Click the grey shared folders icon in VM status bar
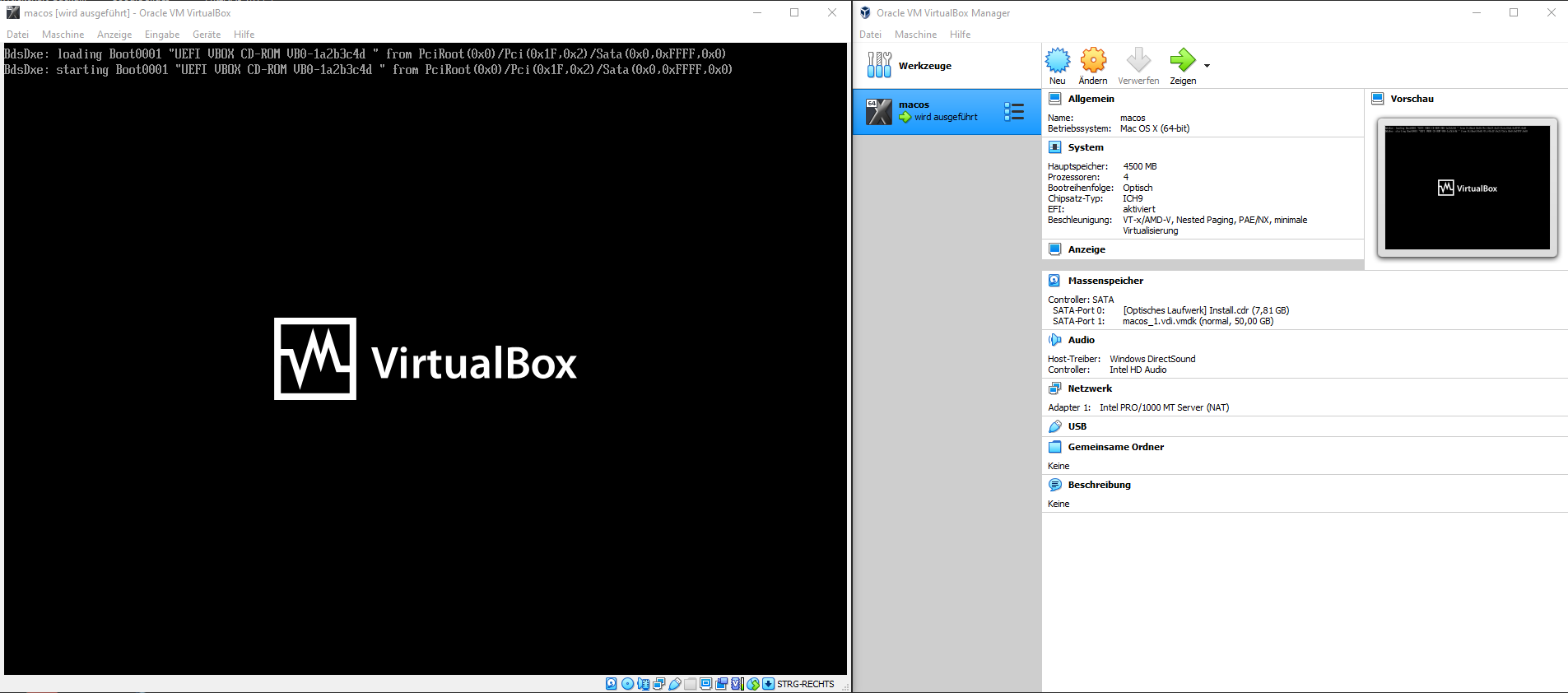This screenshot has width=1568, height=693. click(x=691, y=684)
